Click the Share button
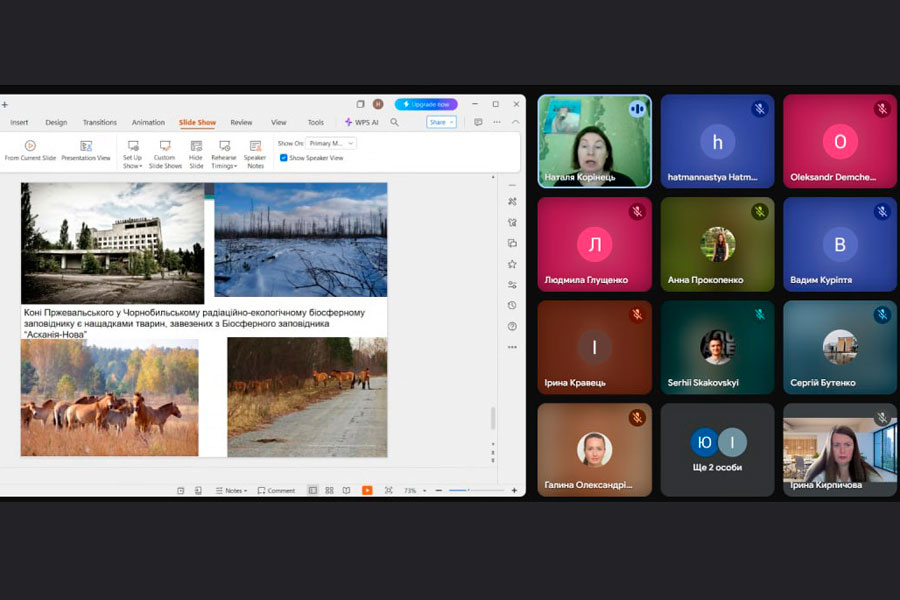The width and height of the screenshot is (900, 600). [441, 122]
